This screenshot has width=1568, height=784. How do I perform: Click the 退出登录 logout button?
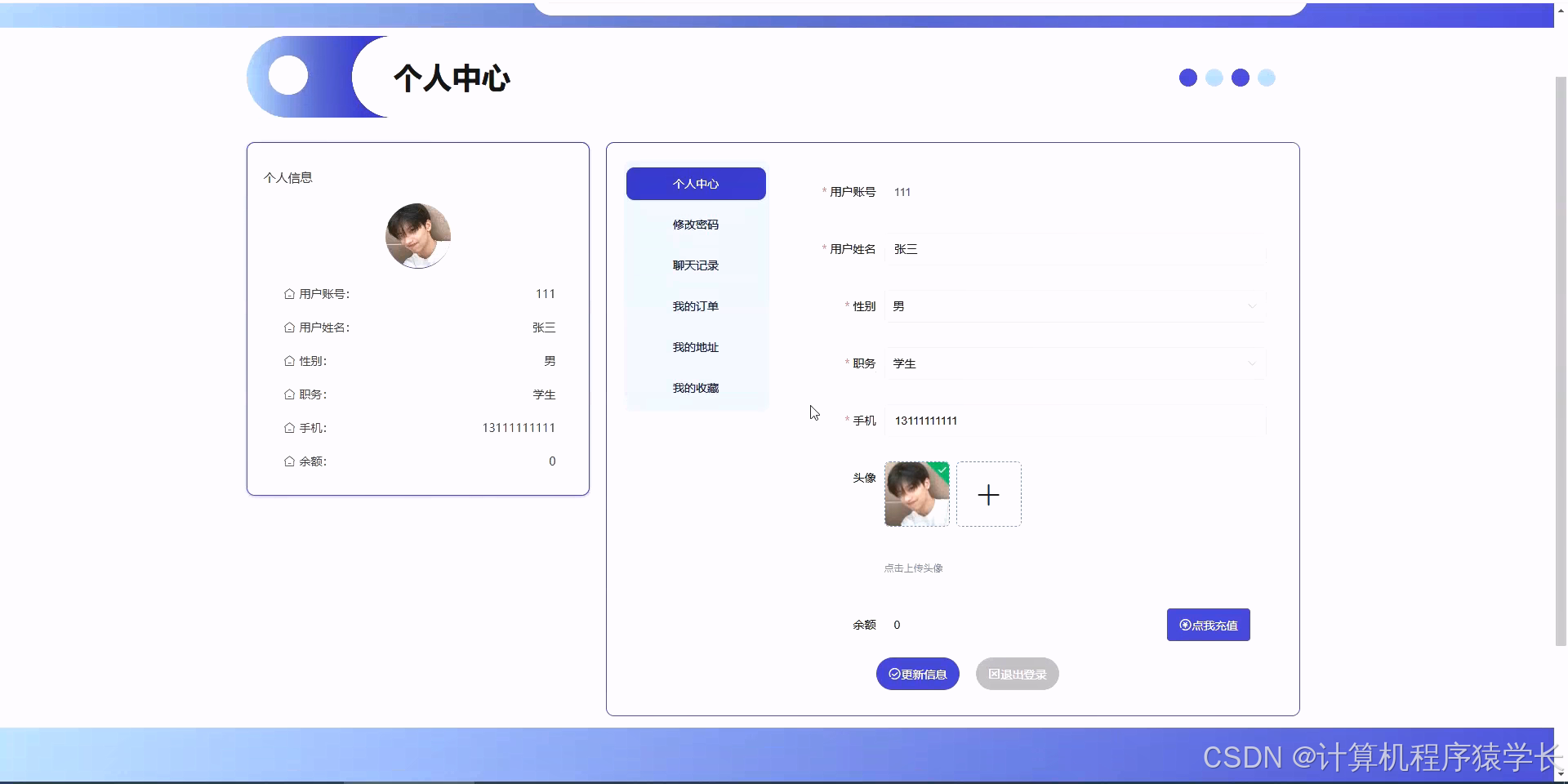(x=1017, y=674)
